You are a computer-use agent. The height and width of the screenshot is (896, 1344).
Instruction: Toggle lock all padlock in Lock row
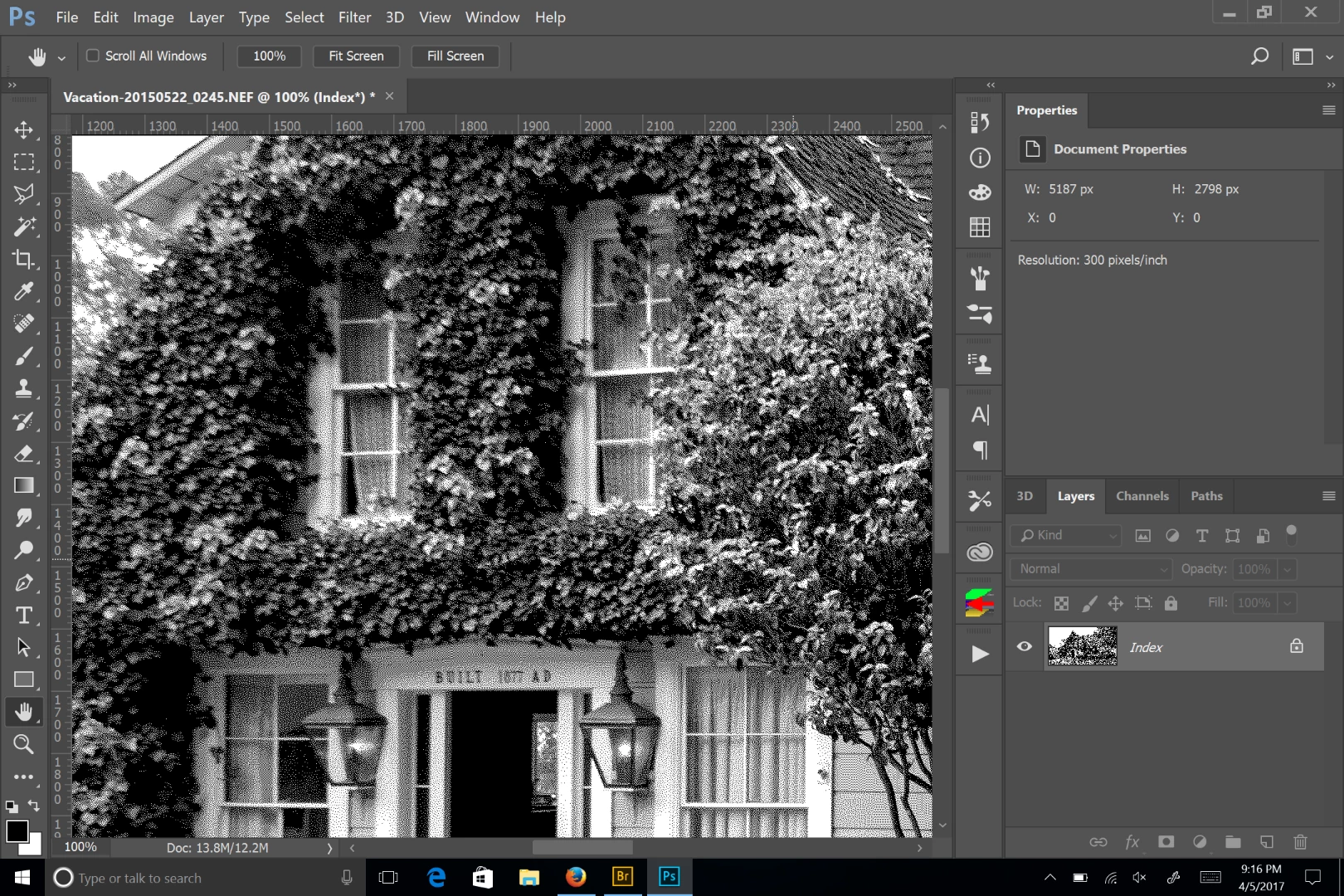pyautogui.click(x=1171, y=603)
